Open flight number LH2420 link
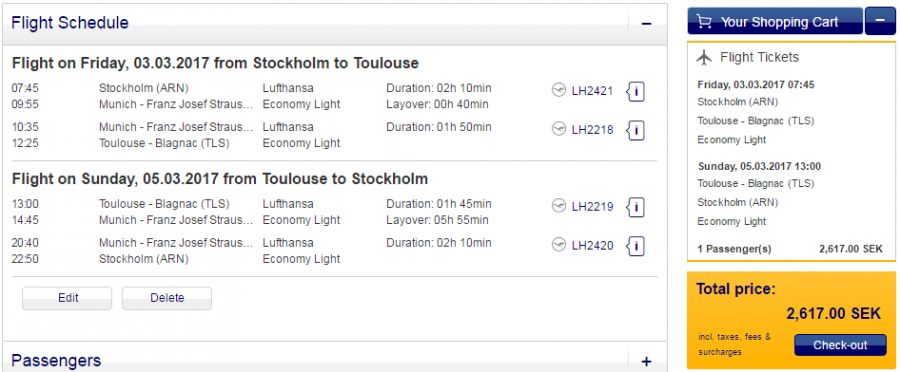 tap(592, 246)
